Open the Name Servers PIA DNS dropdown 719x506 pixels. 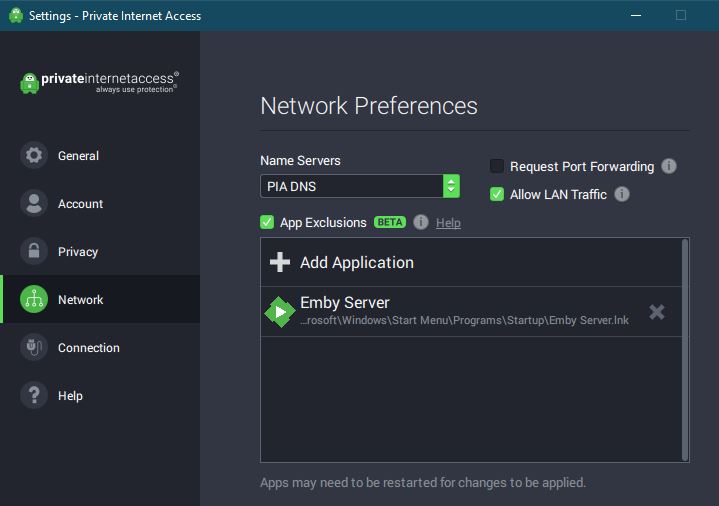point(360,186)
